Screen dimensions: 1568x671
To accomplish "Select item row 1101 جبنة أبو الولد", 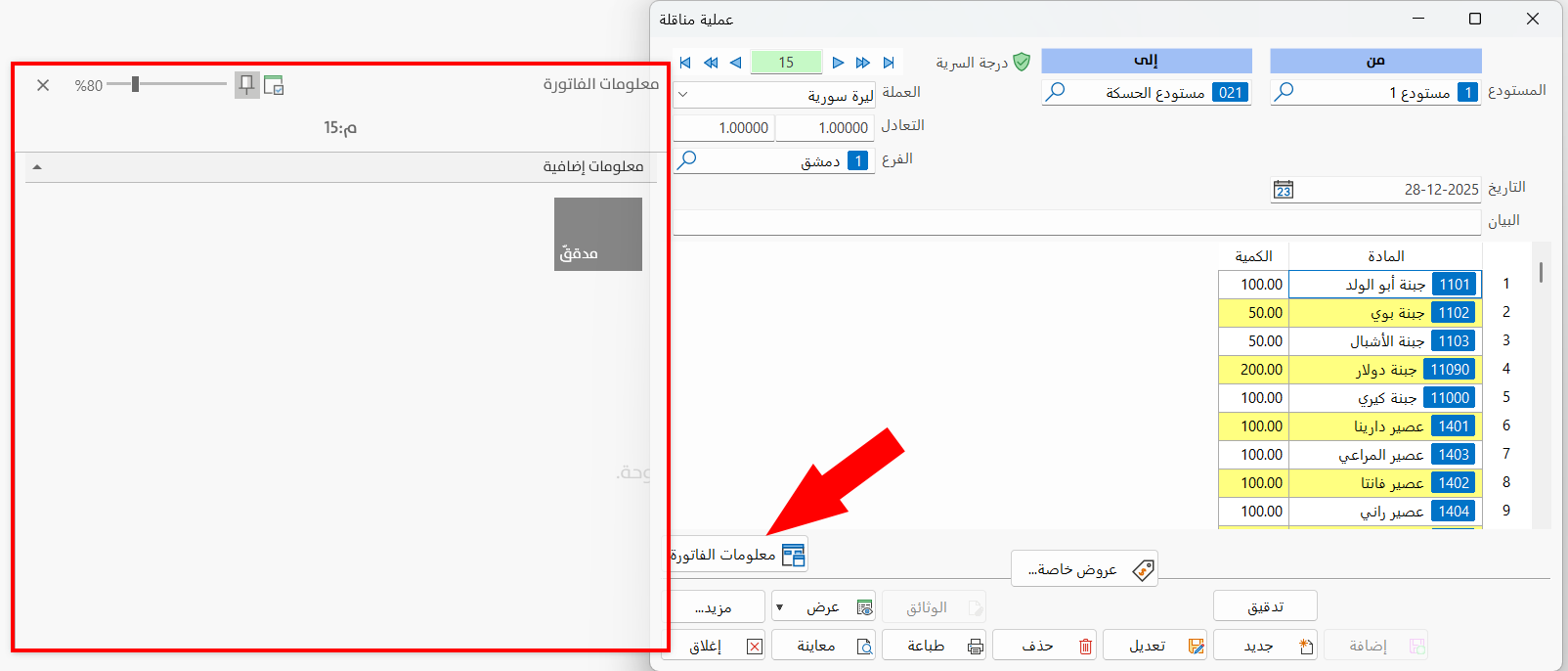I will 1385,285.
